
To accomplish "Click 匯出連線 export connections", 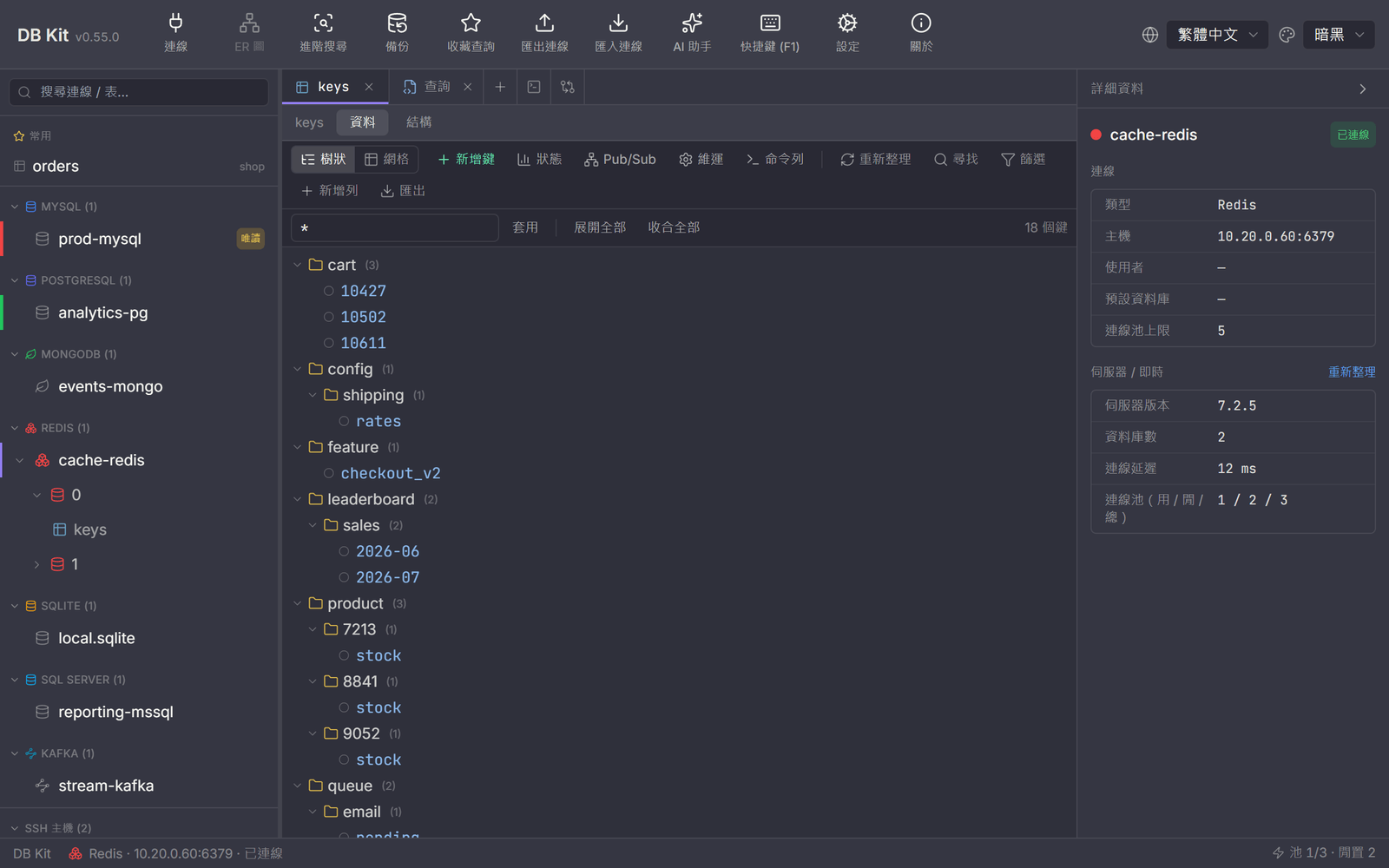I will click(544, 34).
